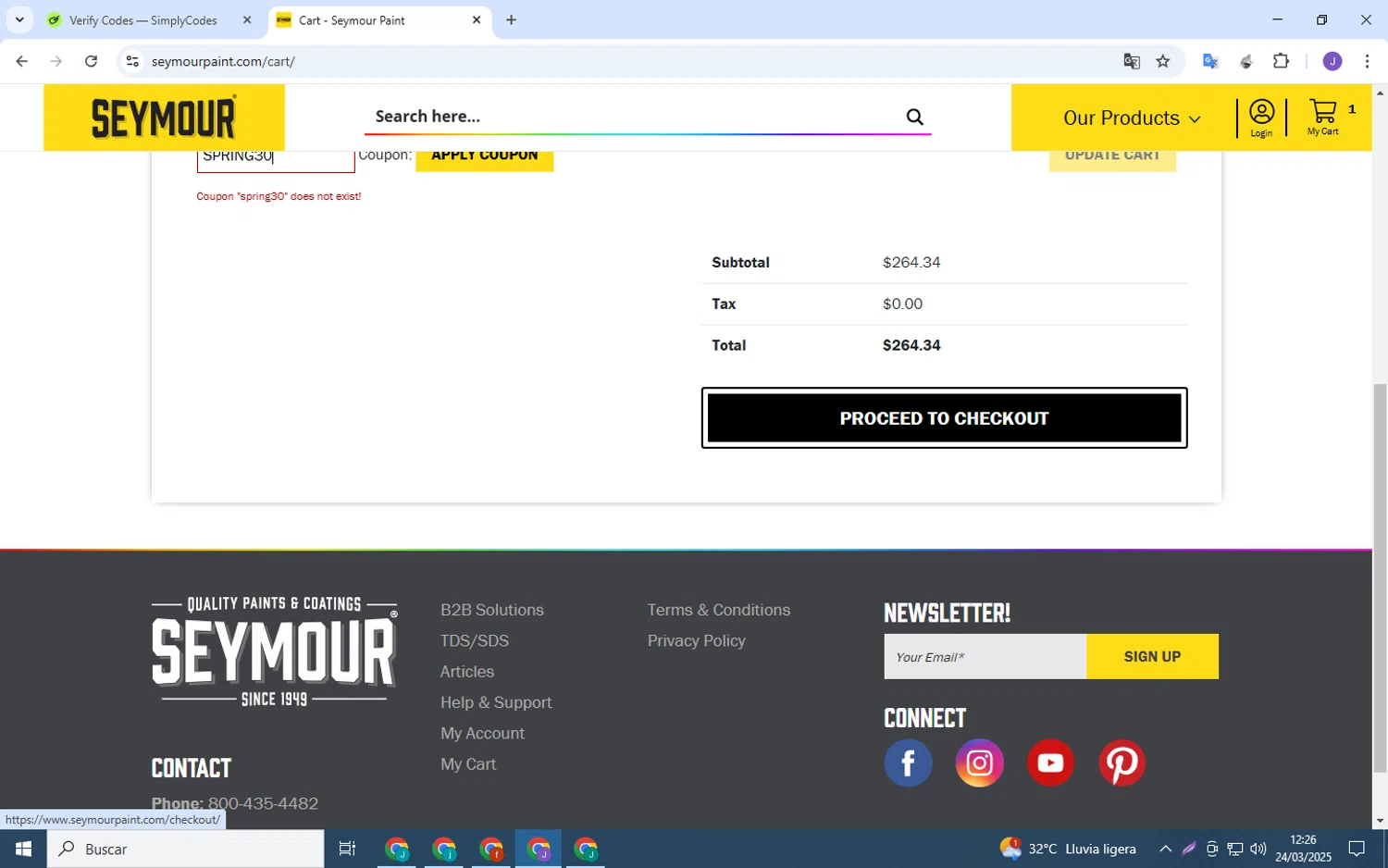Open the Terms & Conditions link
Image resolution: width=1388 pixels, height=868 pixels.
[x=719, y=610]
